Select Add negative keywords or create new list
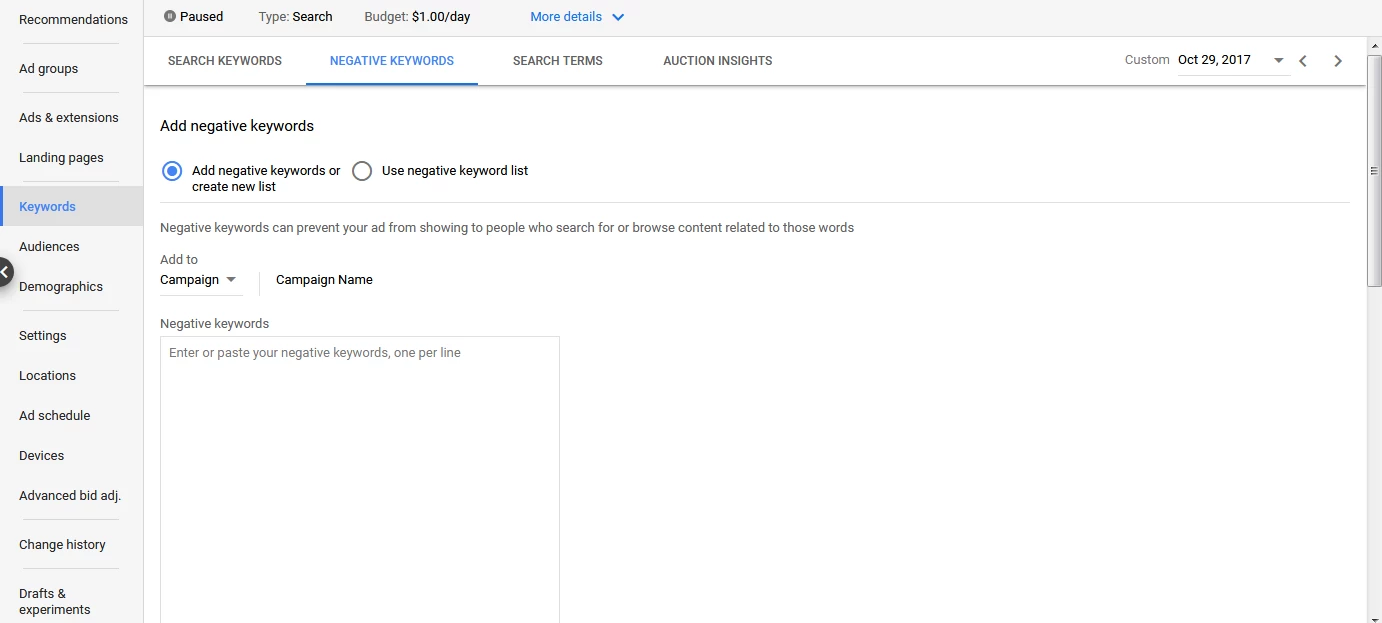 pyautogui.click(x=172, y=171)
